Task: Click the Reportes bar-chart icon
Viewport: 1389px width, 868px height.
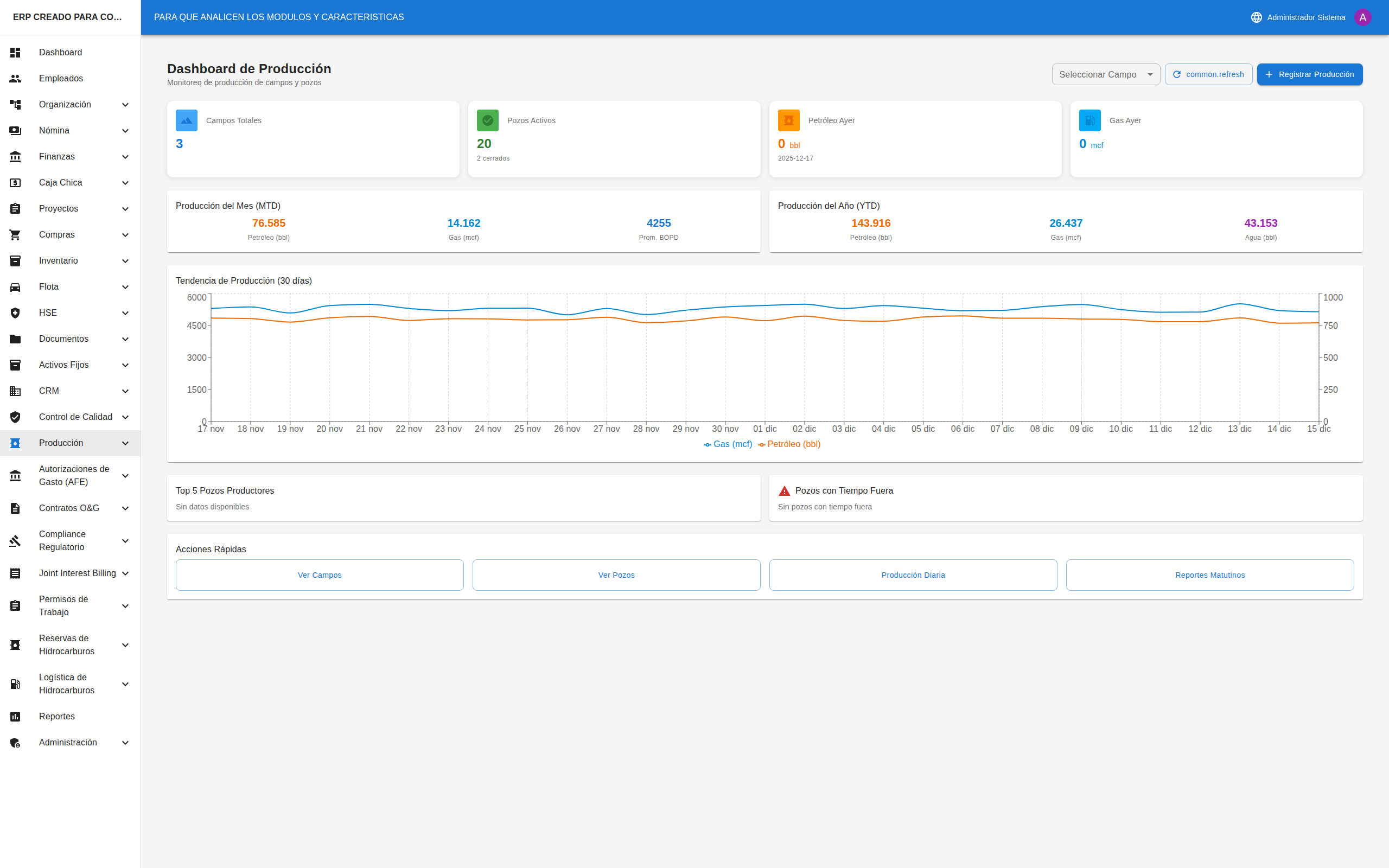Action: pyautogui.click(x=15, y=717)
